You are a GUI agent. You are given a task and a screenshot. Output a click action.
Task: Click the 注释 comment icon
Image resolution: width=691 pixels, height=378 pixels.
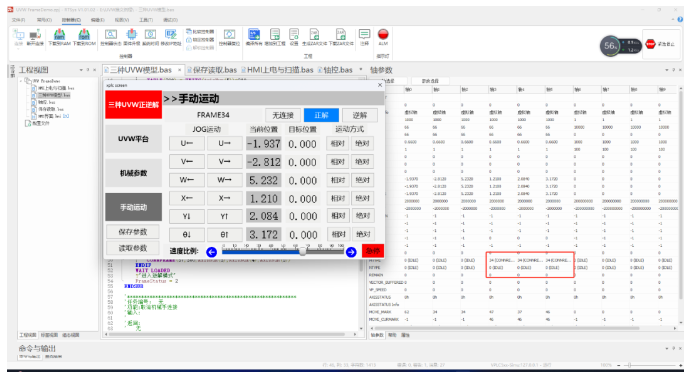364,34
